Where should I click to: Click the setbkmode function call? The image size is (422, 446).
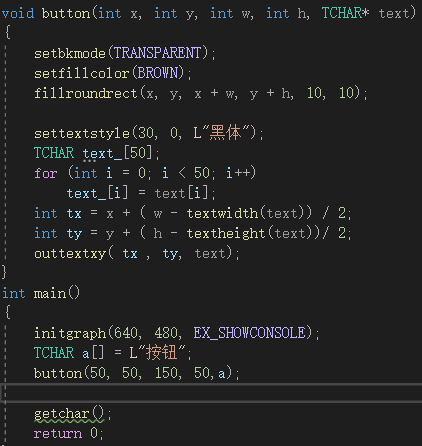[x=70, y=53]
